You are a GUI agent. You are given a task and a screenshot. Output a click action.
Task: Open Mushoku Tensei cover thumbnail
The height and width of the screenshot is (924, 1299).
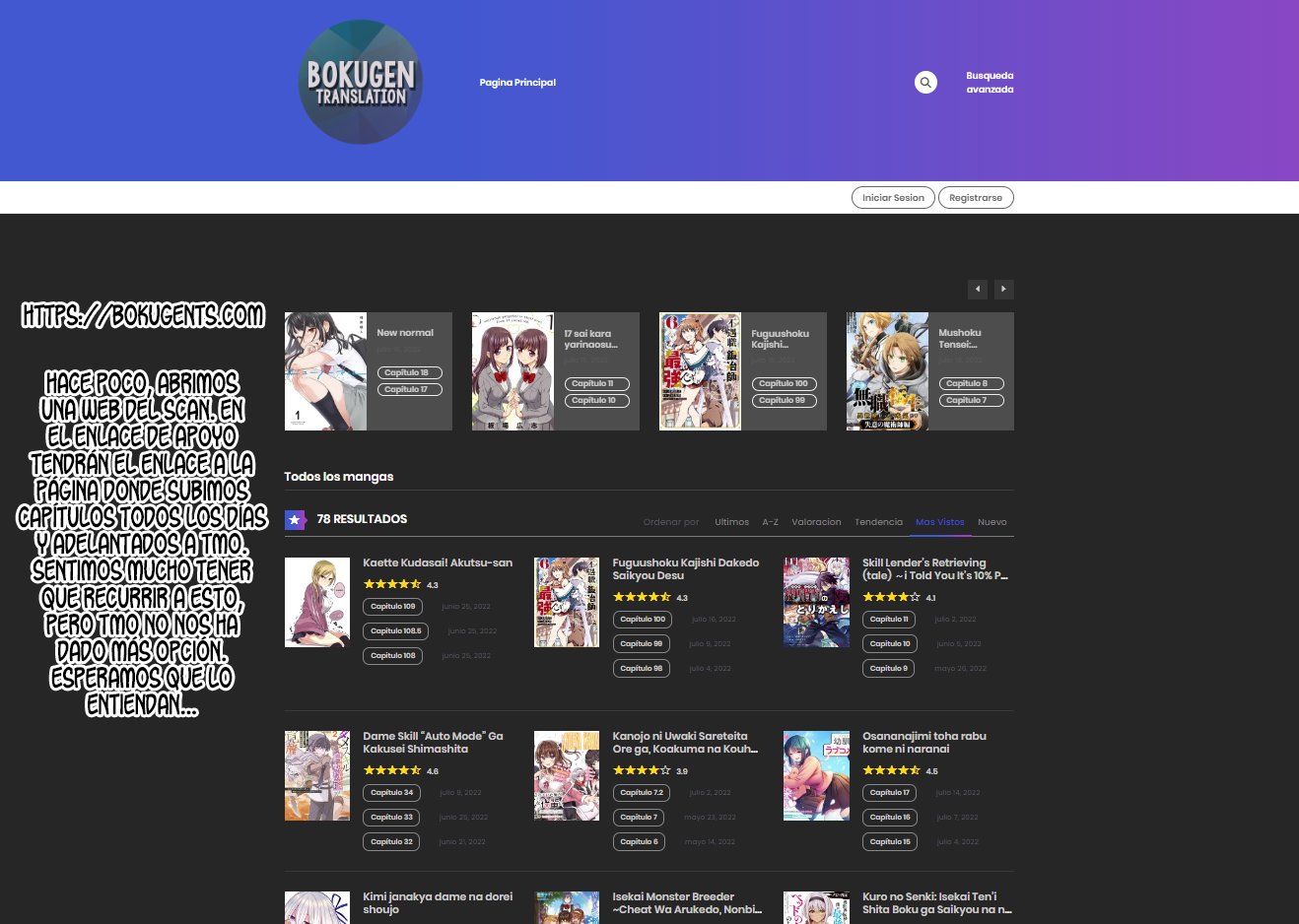coord(887,371)
